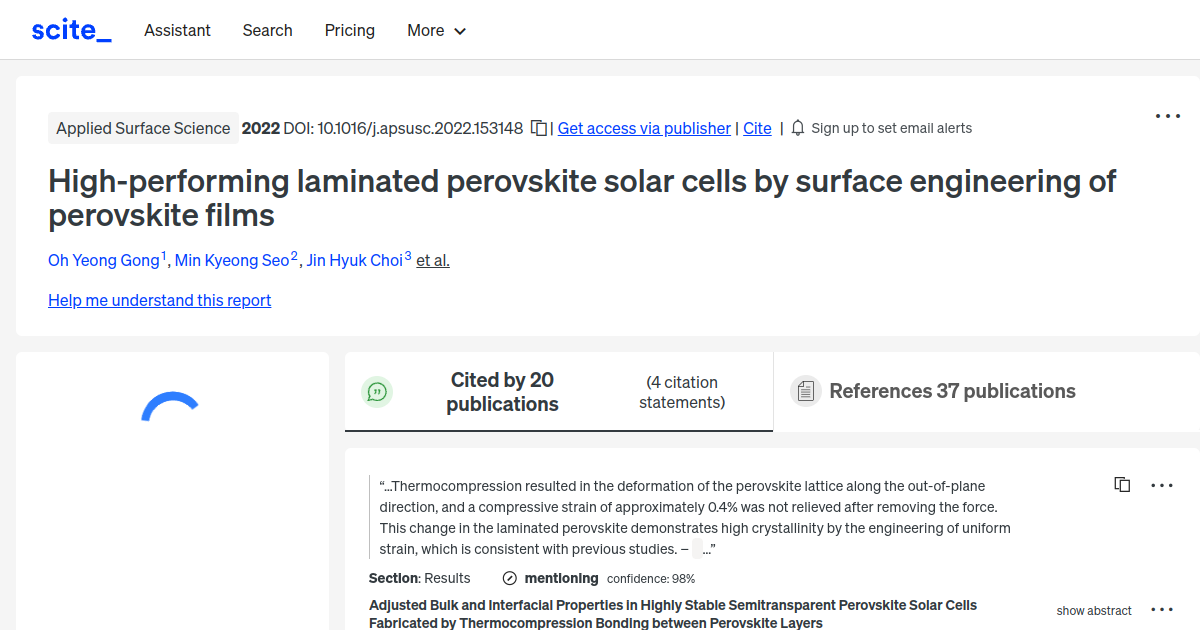The image size is (1200, 630).
Task: Copy the DOI using the clipboard icon
Action: point(537,128)
